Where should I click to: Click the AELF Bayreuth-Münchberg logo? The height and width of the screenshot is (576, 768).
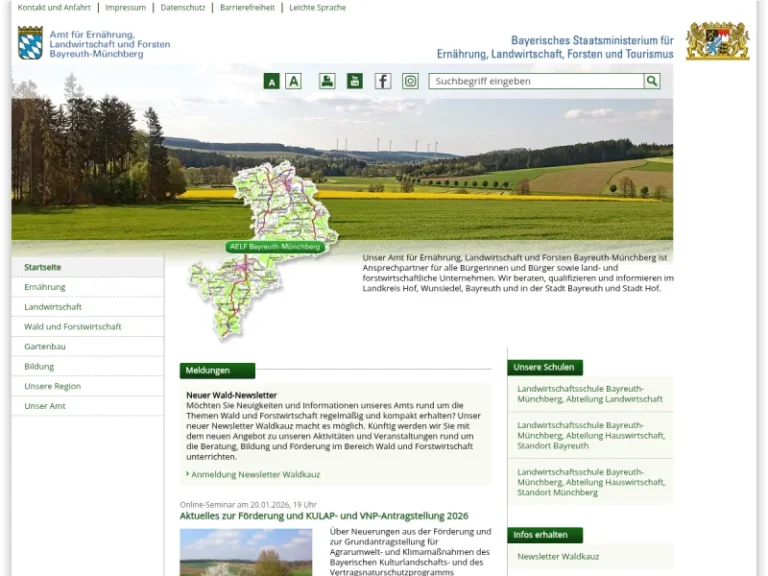point(94,44)
